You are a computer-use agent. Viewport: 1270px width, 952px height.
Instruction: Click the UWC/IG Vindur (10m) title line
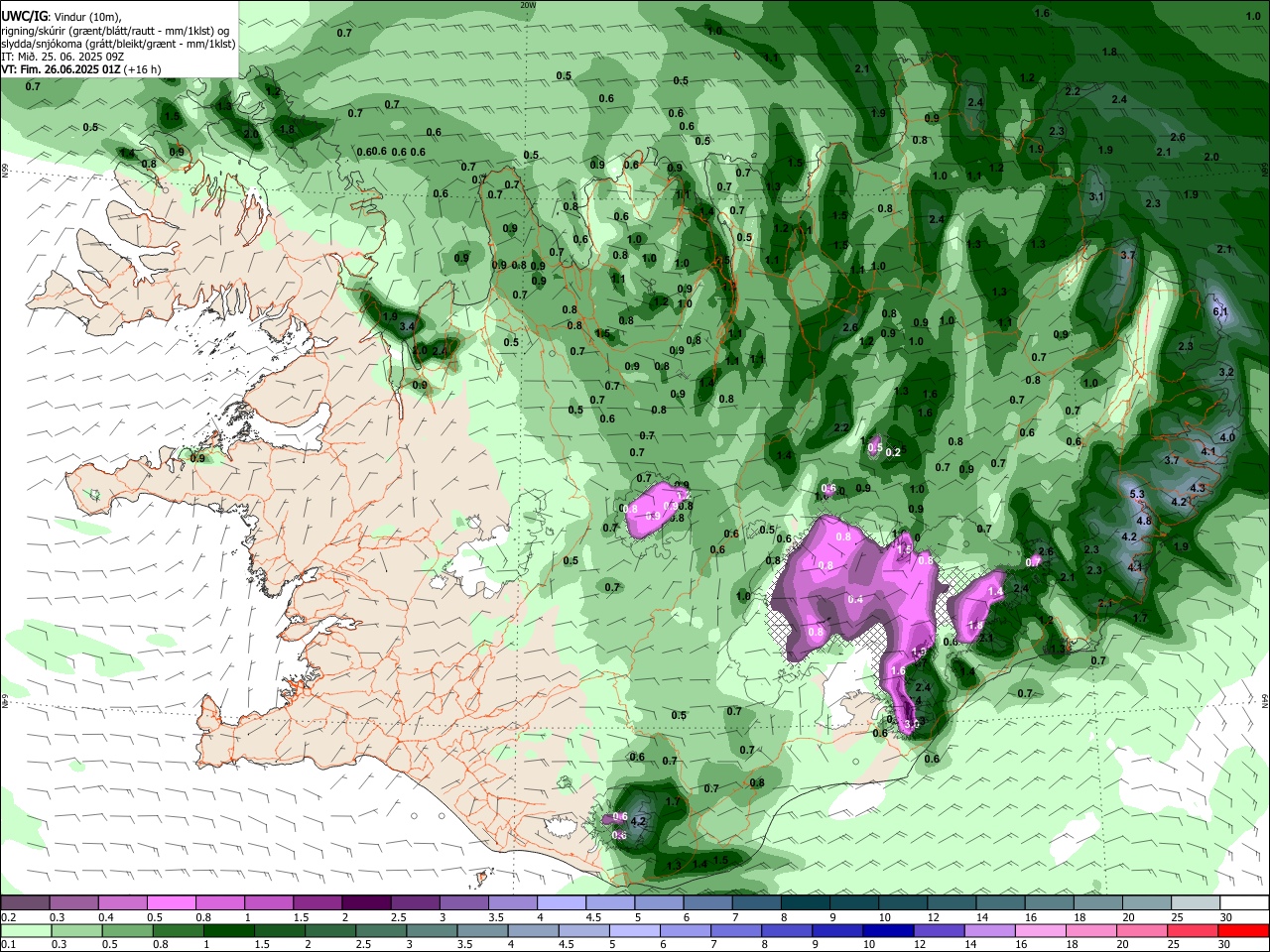click(x=61, y=16)
